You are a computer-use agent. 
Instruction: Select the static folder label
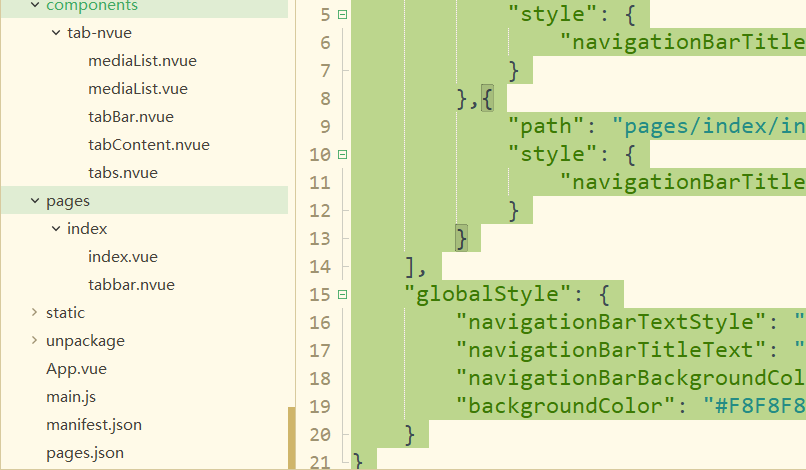[x=65, y=313]
